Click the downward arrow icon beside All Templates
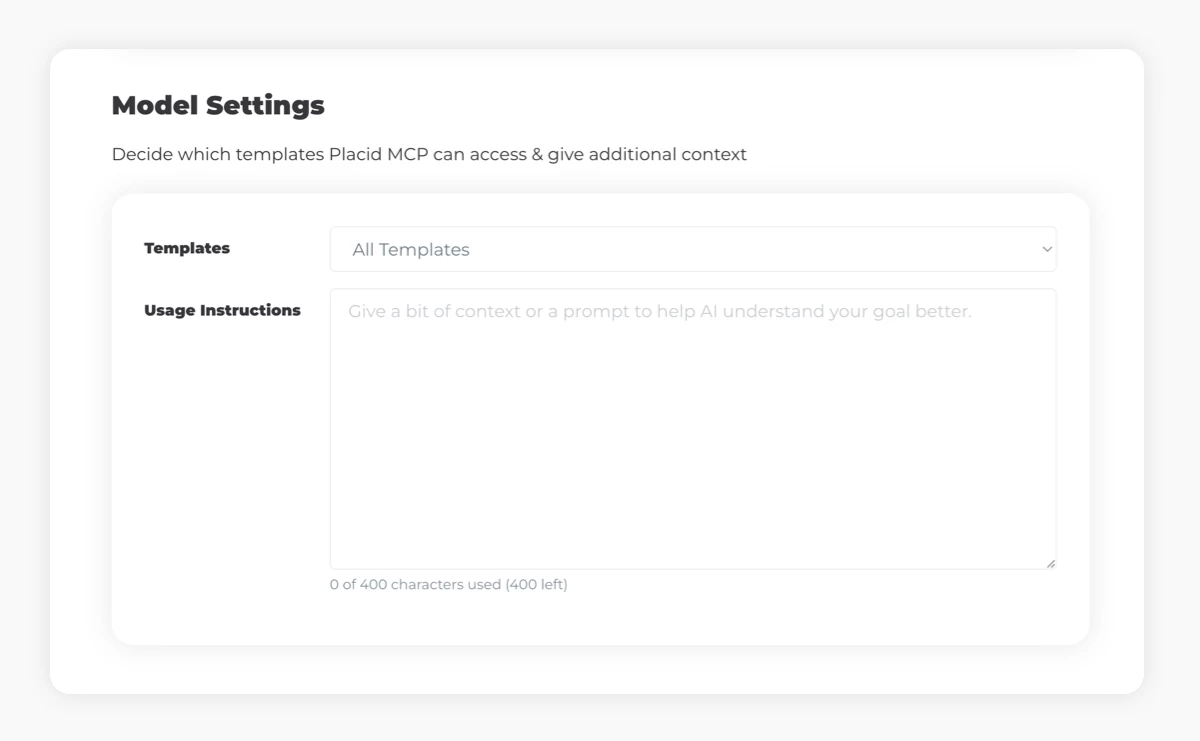Screen dimensions: 1200x741 point(1047,249)
